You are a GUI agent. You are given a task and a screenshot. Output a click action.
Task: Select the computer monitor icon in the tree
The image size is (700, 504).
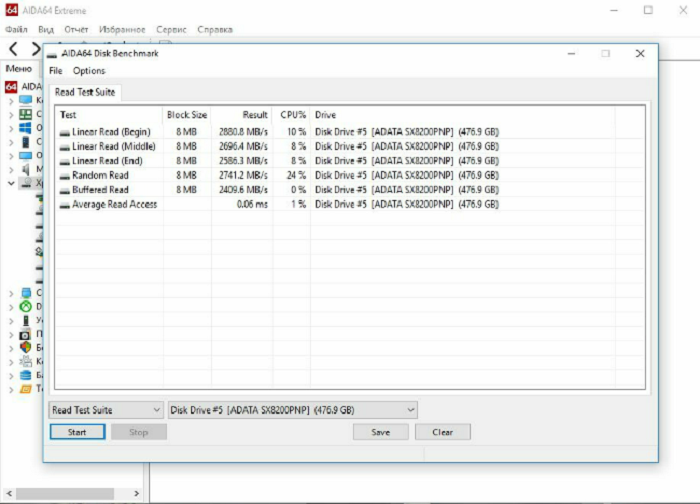tap(25, 100)
